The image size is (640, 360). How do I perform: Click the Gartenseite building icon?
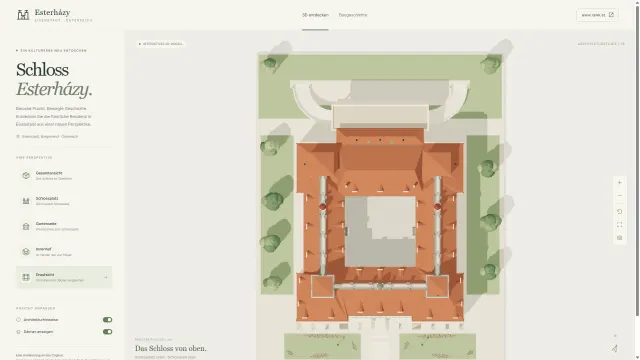[x=26, y=227]
